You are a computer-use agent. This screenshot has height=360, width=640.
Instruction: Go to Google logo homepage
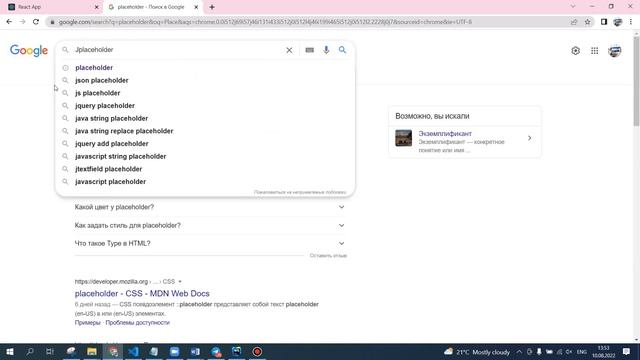(29, 51)
